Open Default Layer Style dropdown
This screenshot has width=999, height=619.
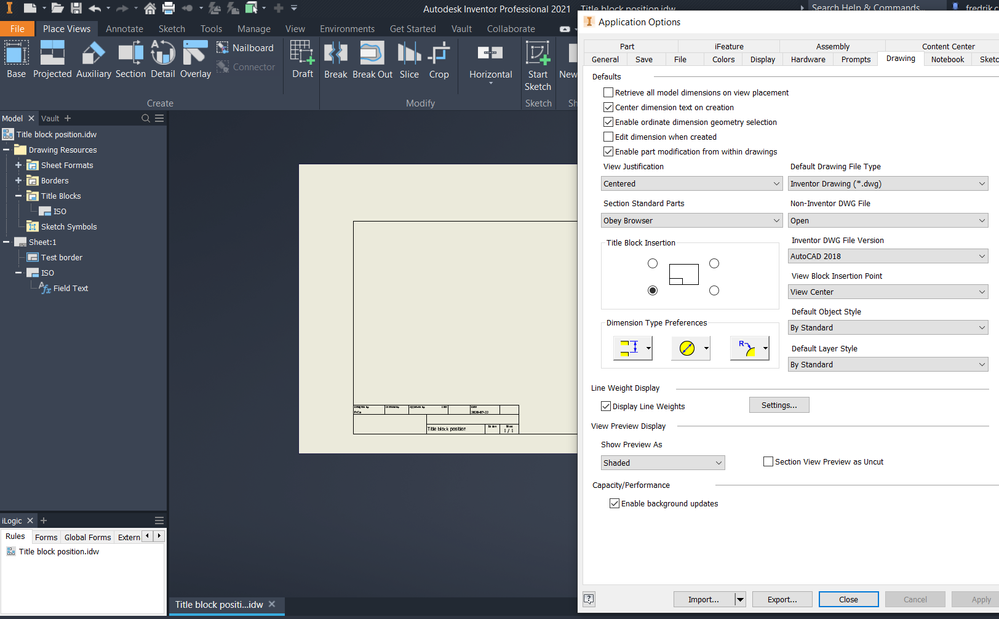click(x=888, y=364)
